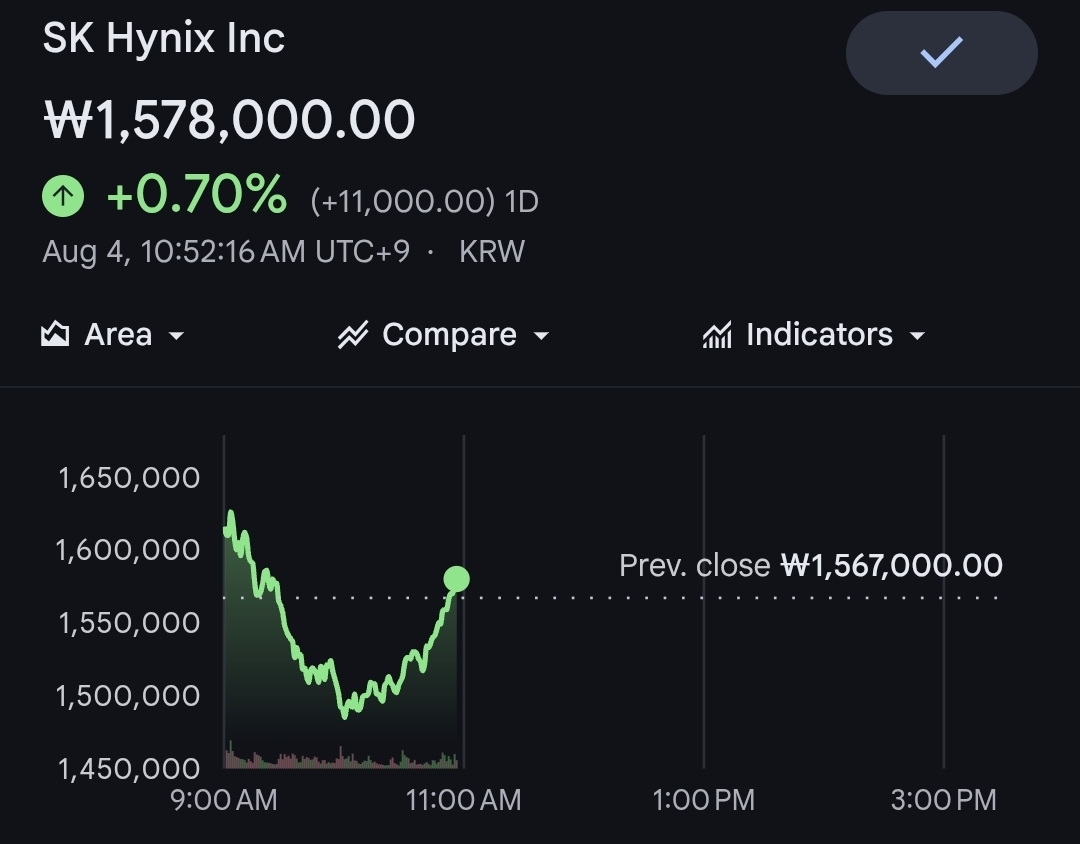This screenshot has height=844, width=1080.
Task: Click the 9:00 AM time label
Action: pyautogui.click(x=224, y=800)
